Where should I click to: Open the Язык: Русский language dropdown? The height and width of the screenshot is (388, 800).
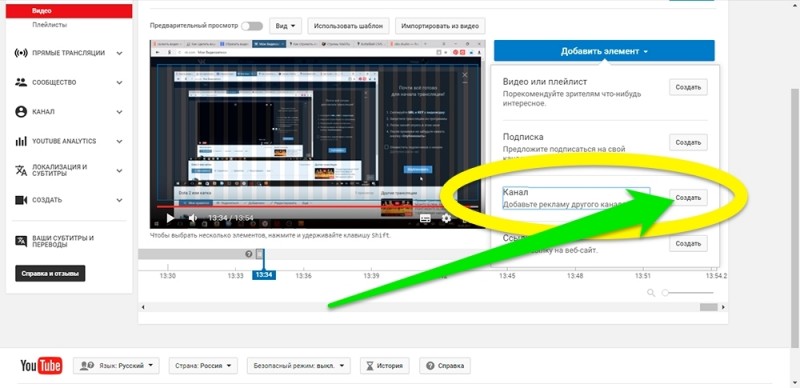point(116,366)
